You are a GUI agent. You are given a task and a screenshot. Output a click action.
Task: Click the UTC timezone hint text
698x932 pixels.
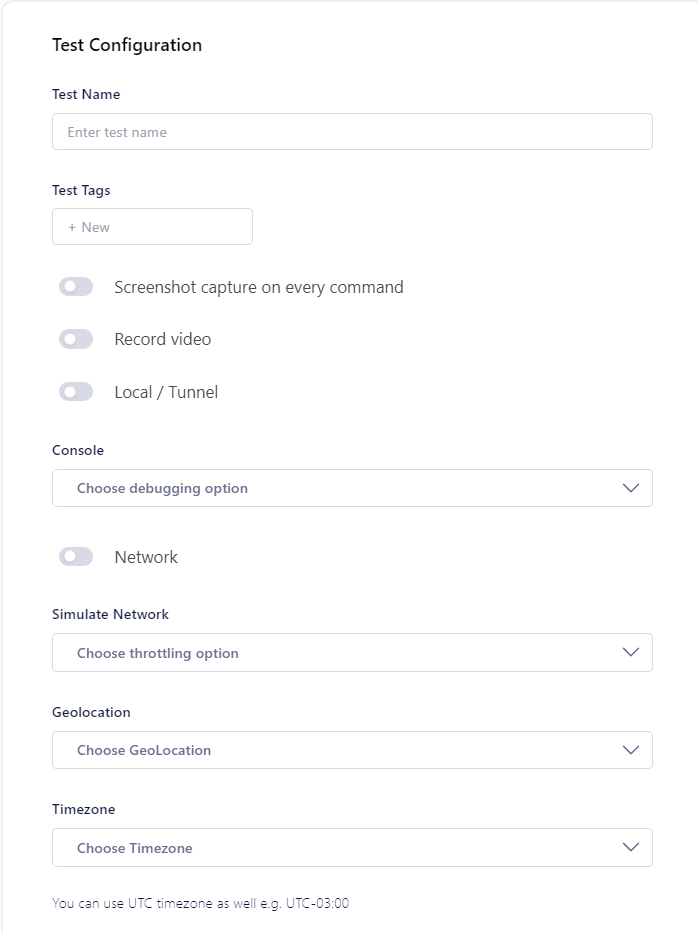tap(200, 902)
